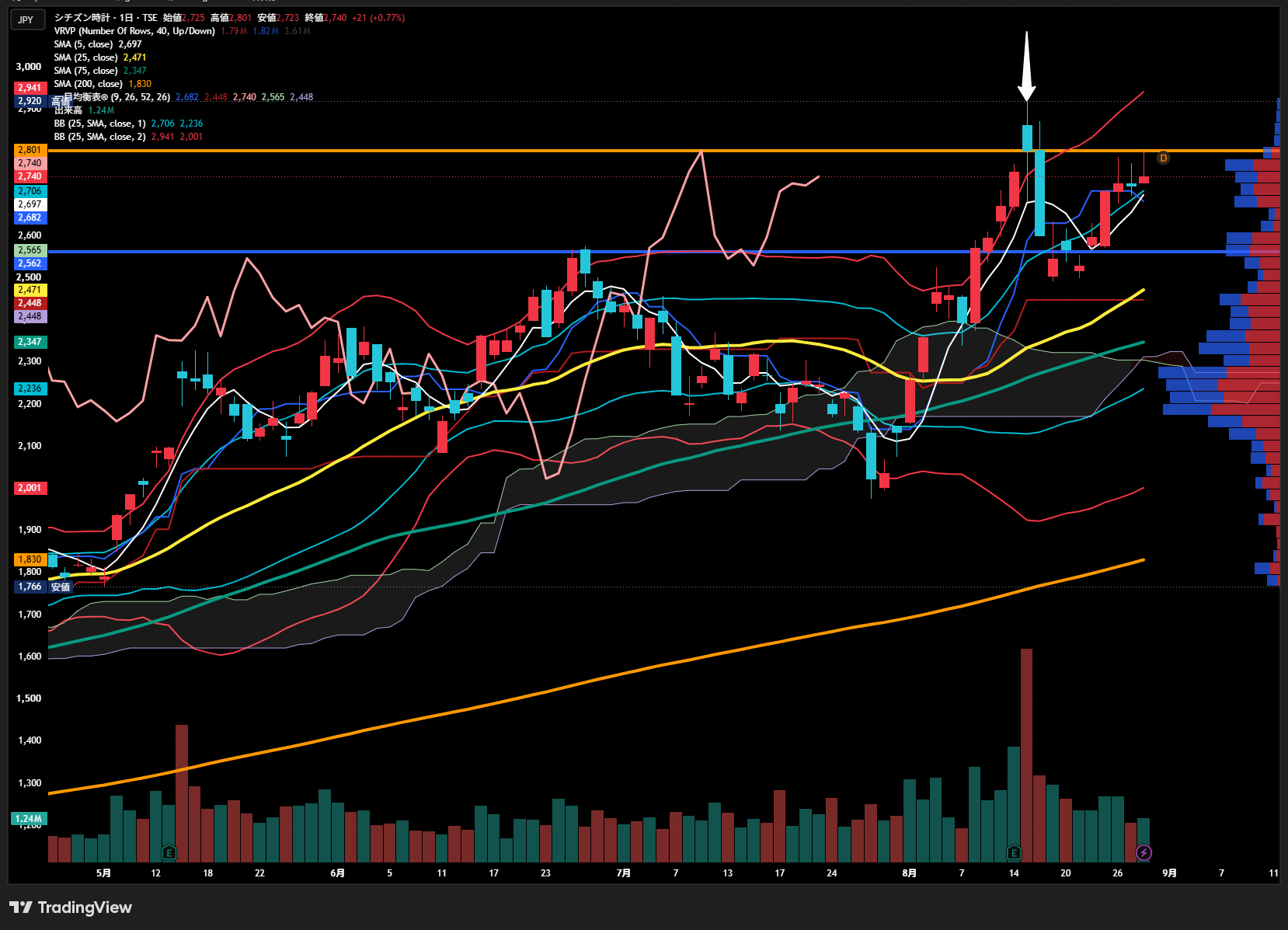Click the 7月 date label

click(x=623, y=873)
